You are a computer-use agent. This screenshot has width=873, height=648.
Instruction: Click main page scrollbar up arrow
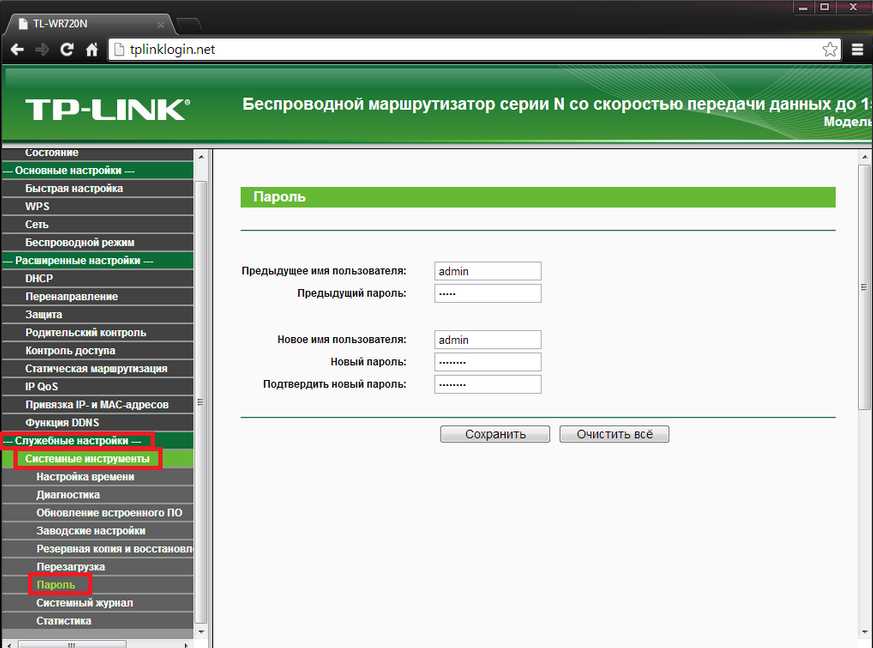pos(865,157)
